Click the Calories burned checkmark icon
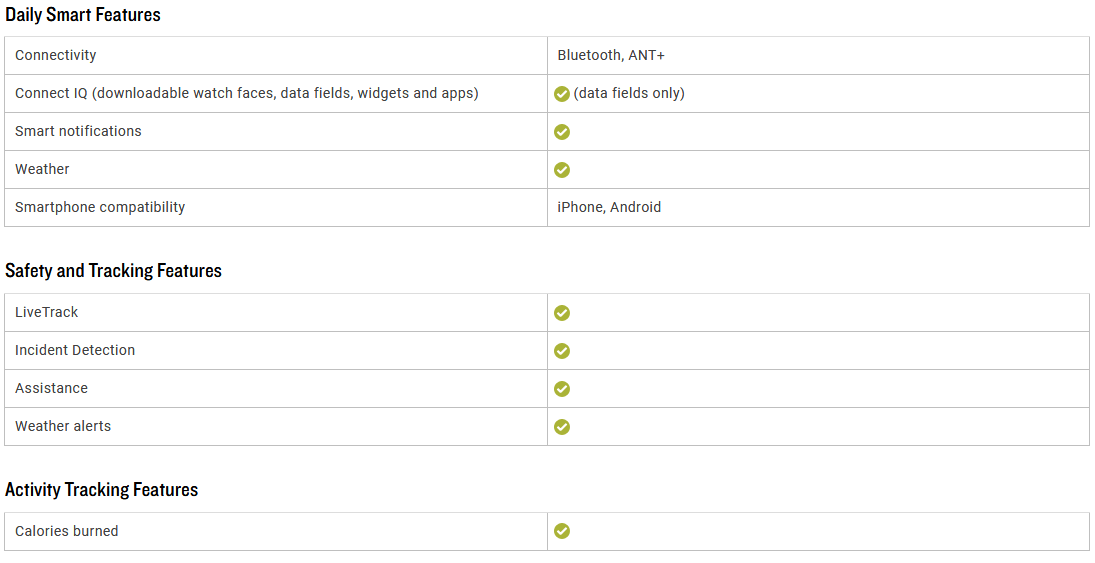Image resolution: width=1095 pixels, height=563 pixels. point(561,531)
